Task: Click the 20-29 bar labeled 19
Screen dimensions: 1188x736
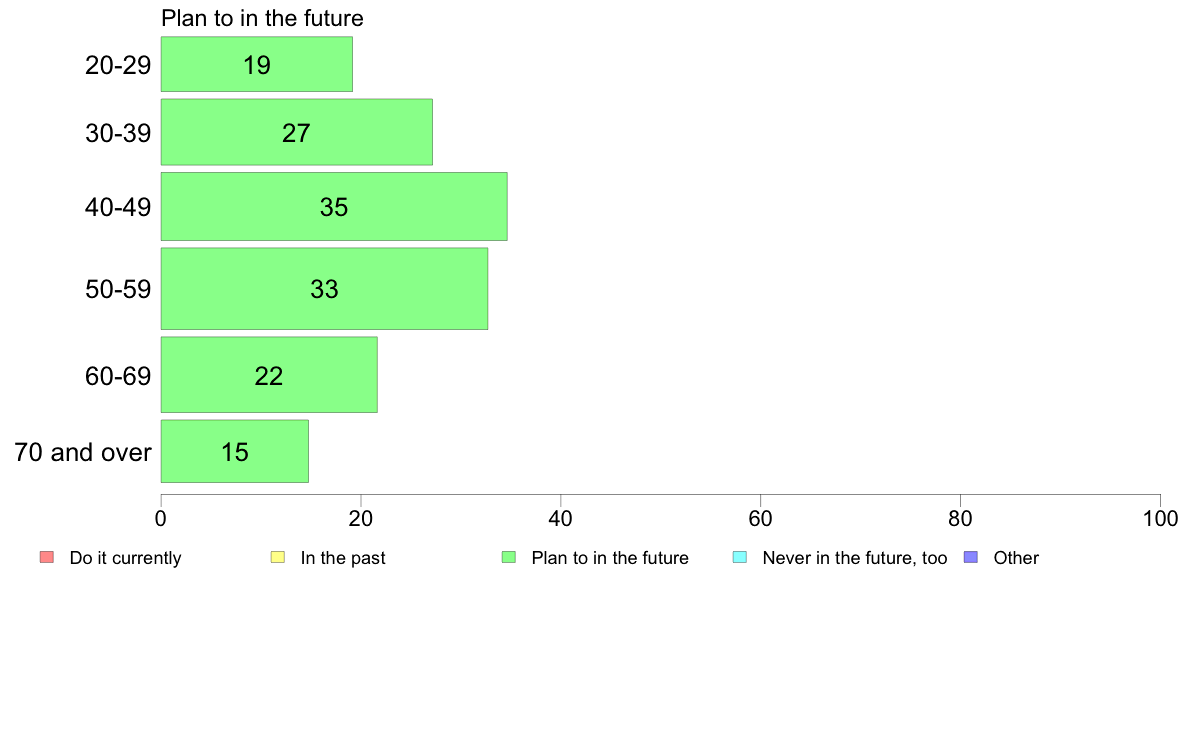Action: tap(257, 64)
